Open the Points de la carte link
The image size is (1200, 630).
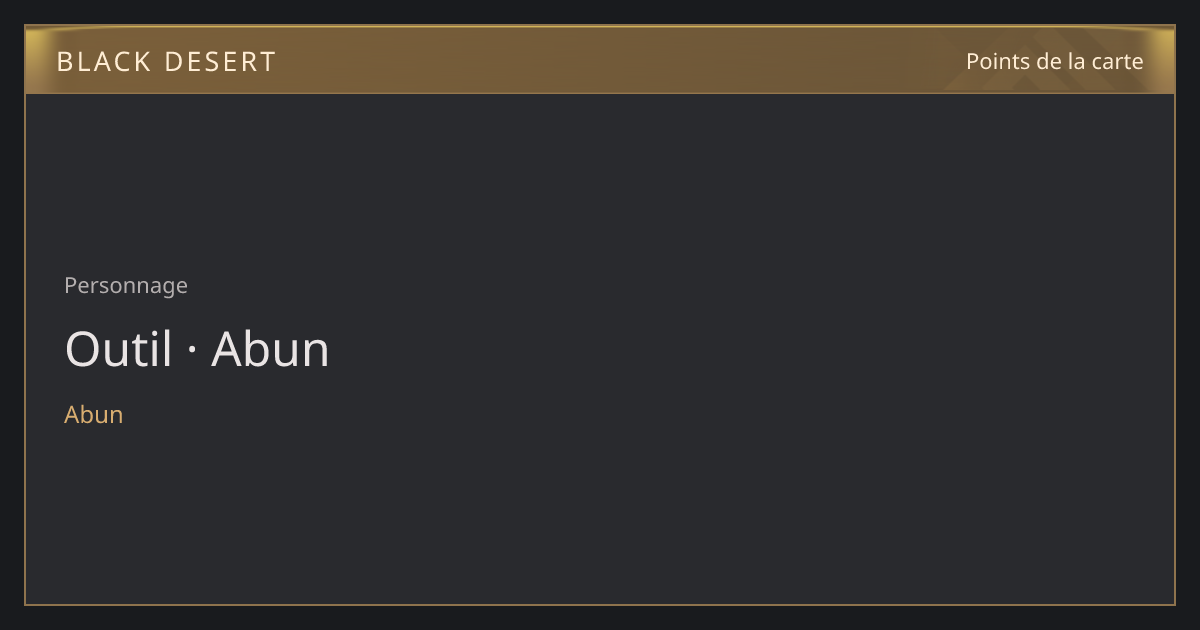point(1054,61)
